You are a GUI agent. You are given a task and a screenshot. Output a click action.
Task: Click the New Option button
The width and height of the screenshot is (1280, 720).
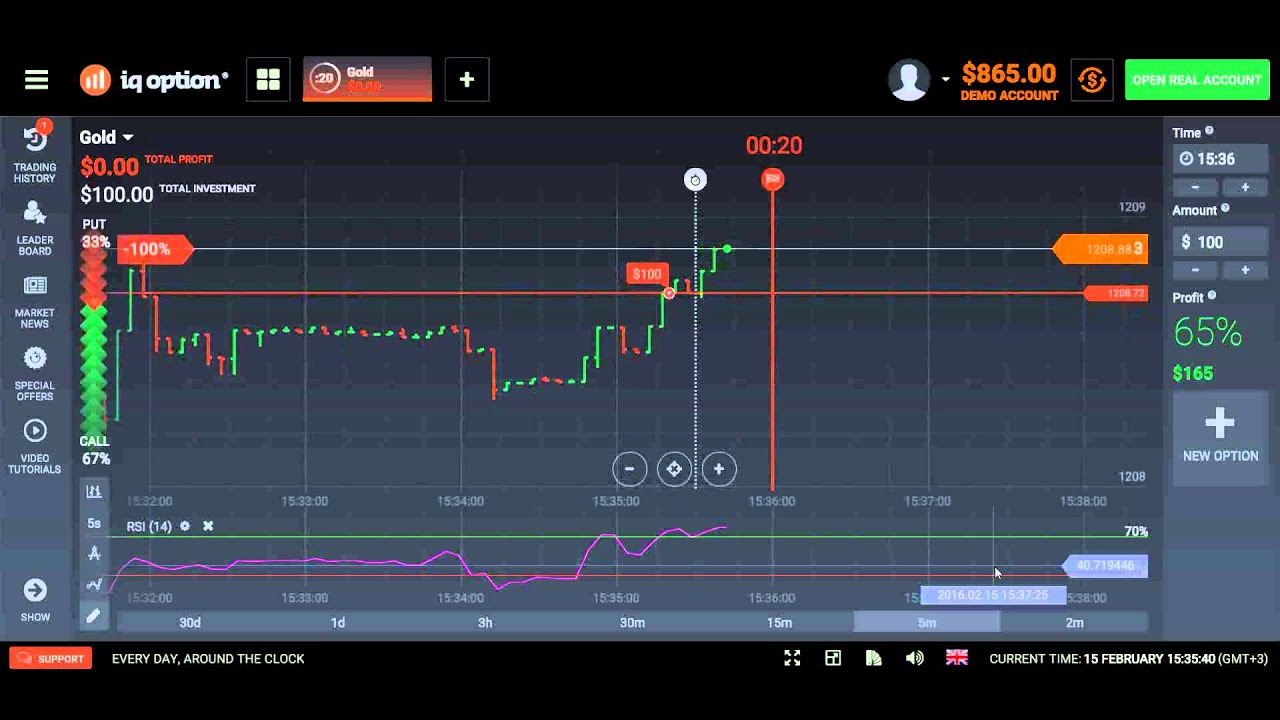click(1220, 437)
